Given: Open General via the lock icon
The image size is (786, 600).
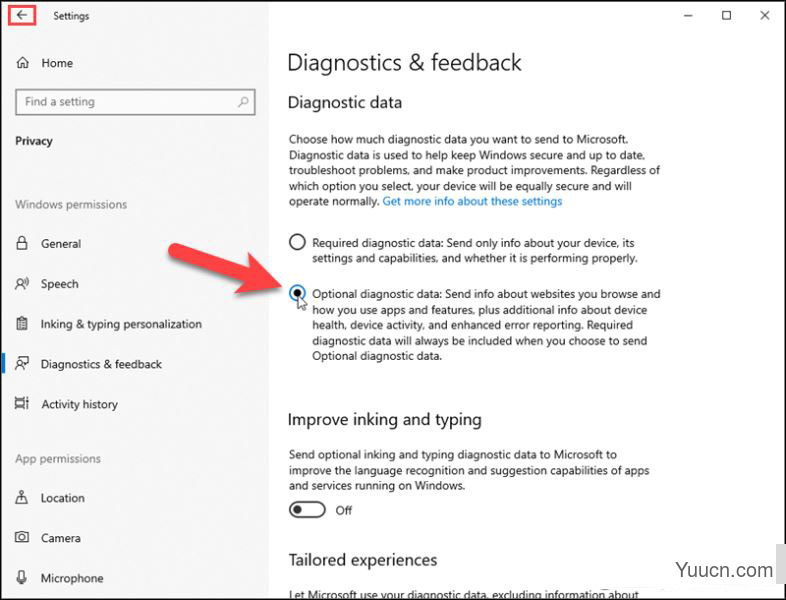Looking at the screenshot, I should [x=22, y=244].
